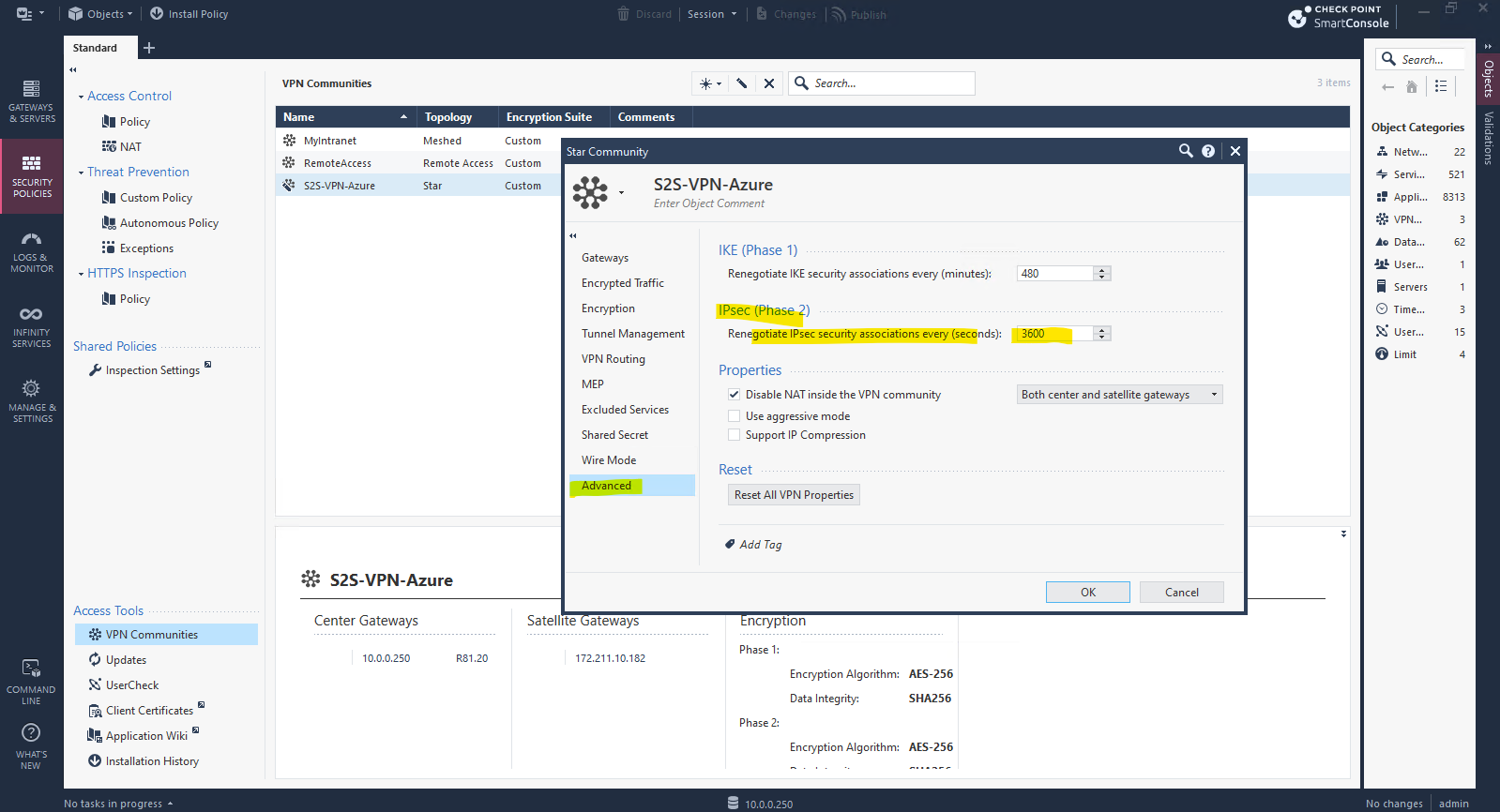Collapse Threat Prevention tree section
This screenshot has height=812, width=1500.
(81, 173)
